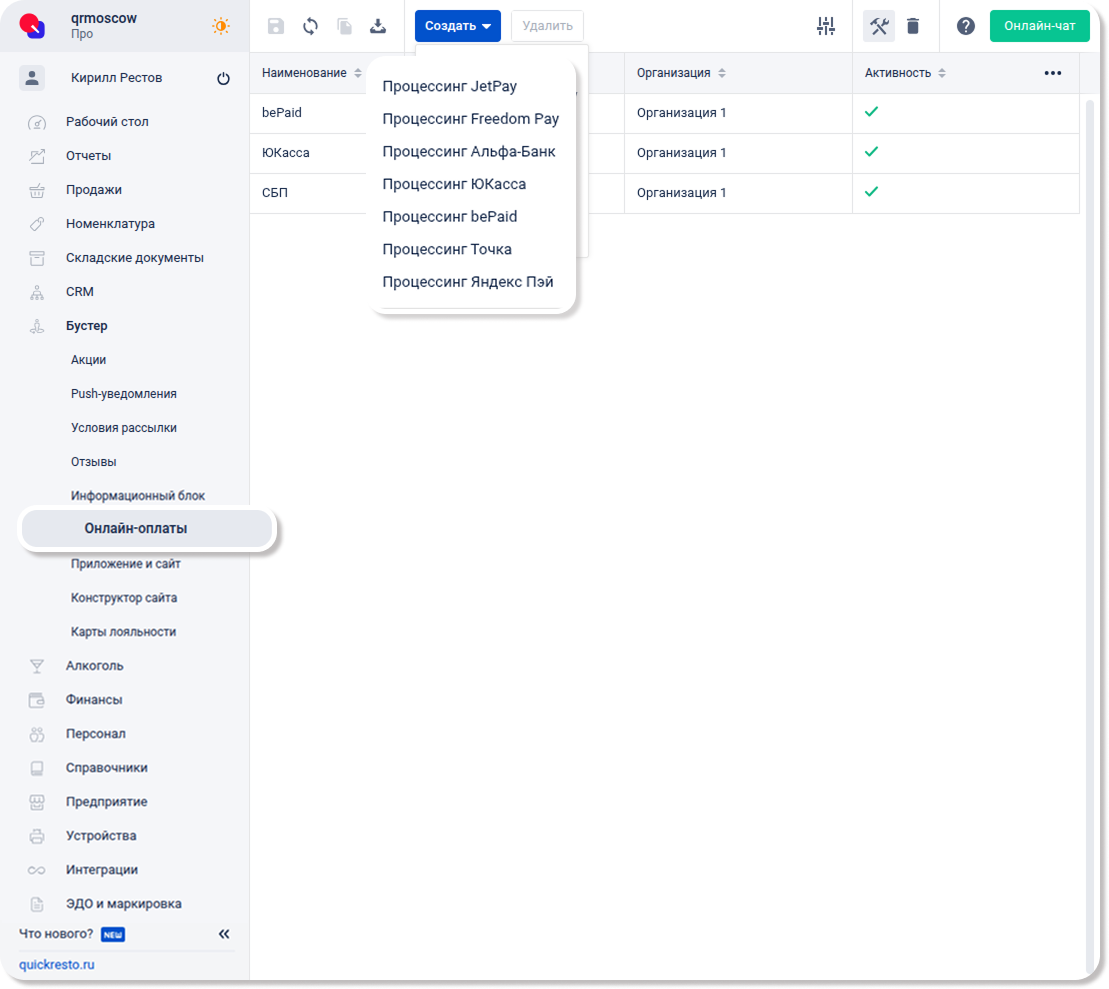Viewport: 1109px width, 989px height.
Task: Follow the quickresto.ru link
Action: click(x=57, y=965)
